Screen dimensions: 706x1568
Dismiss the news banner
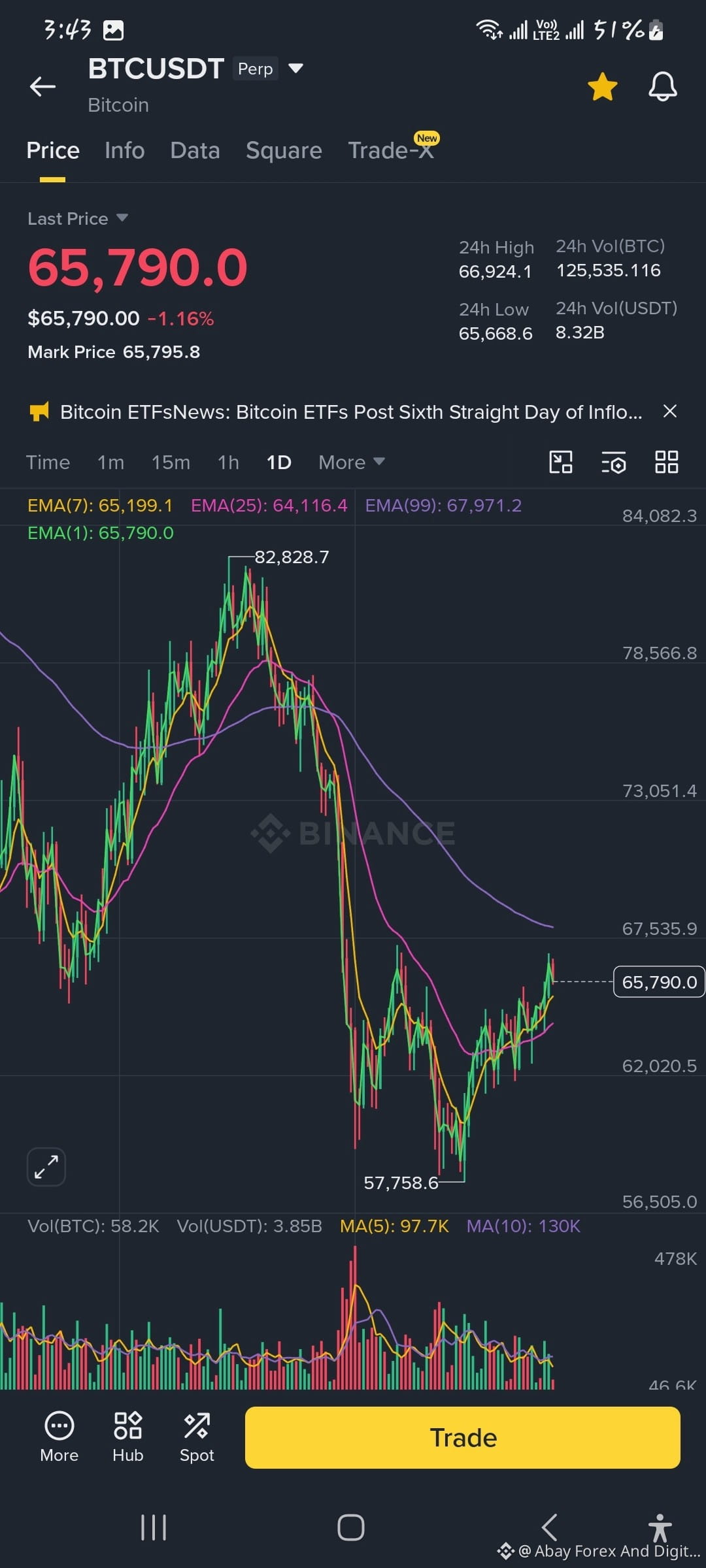pyautogui.click(x=669, y=411)
